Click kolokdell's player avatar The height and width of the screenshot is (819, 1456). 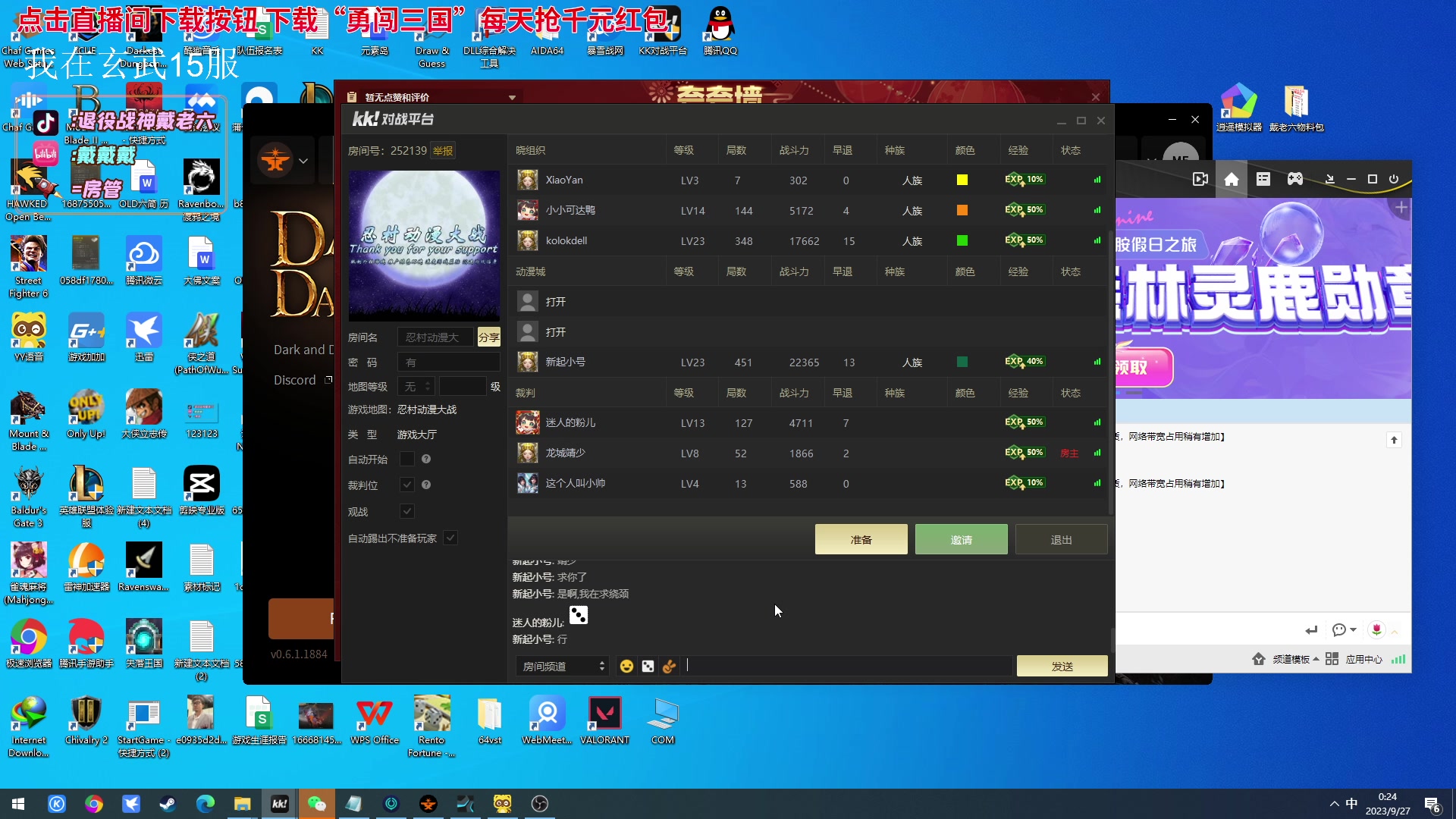(x=528, y=240)
